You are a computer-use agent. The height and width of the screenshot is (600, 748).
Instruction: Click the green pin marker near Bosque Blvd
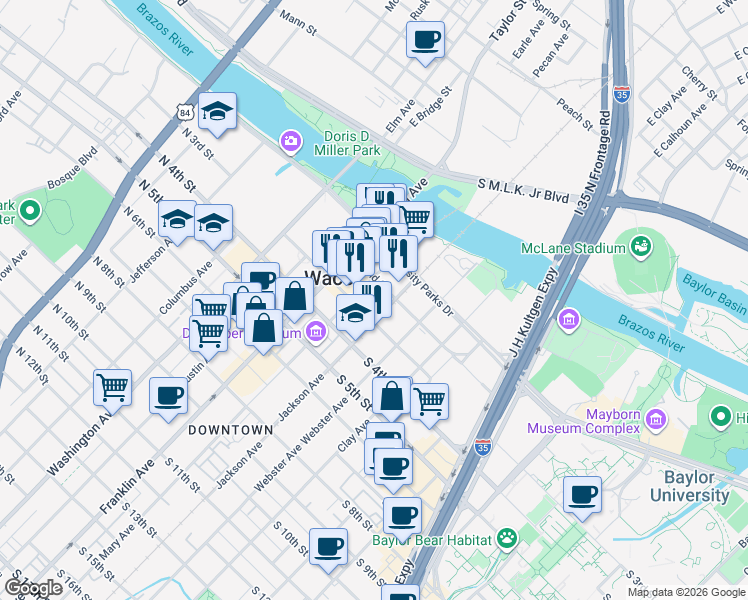[x=30, y=210]
